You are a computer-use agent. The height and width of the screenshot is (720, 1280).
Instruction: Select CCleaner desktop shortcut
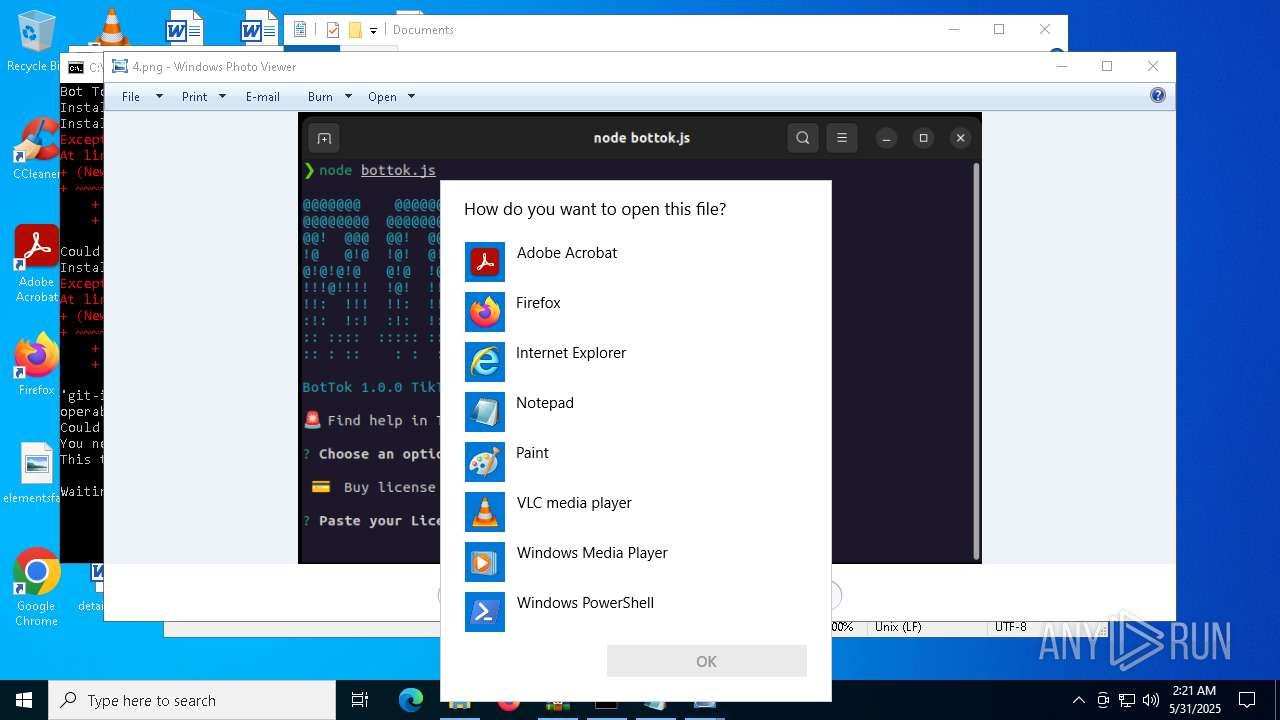coord(36,150)
